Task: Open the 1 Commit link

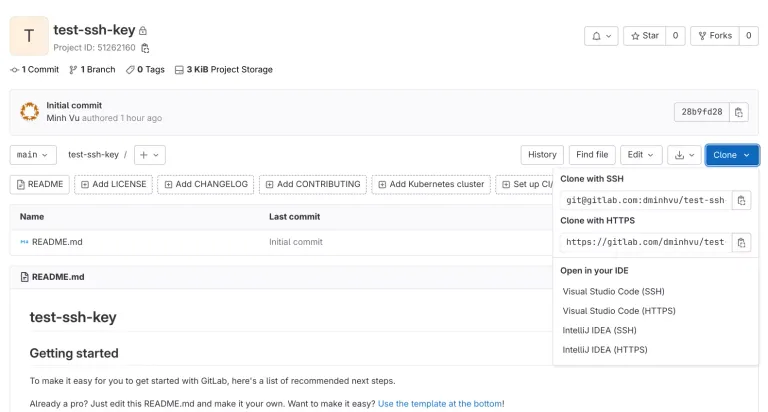Action: click(x=35, y=70)
